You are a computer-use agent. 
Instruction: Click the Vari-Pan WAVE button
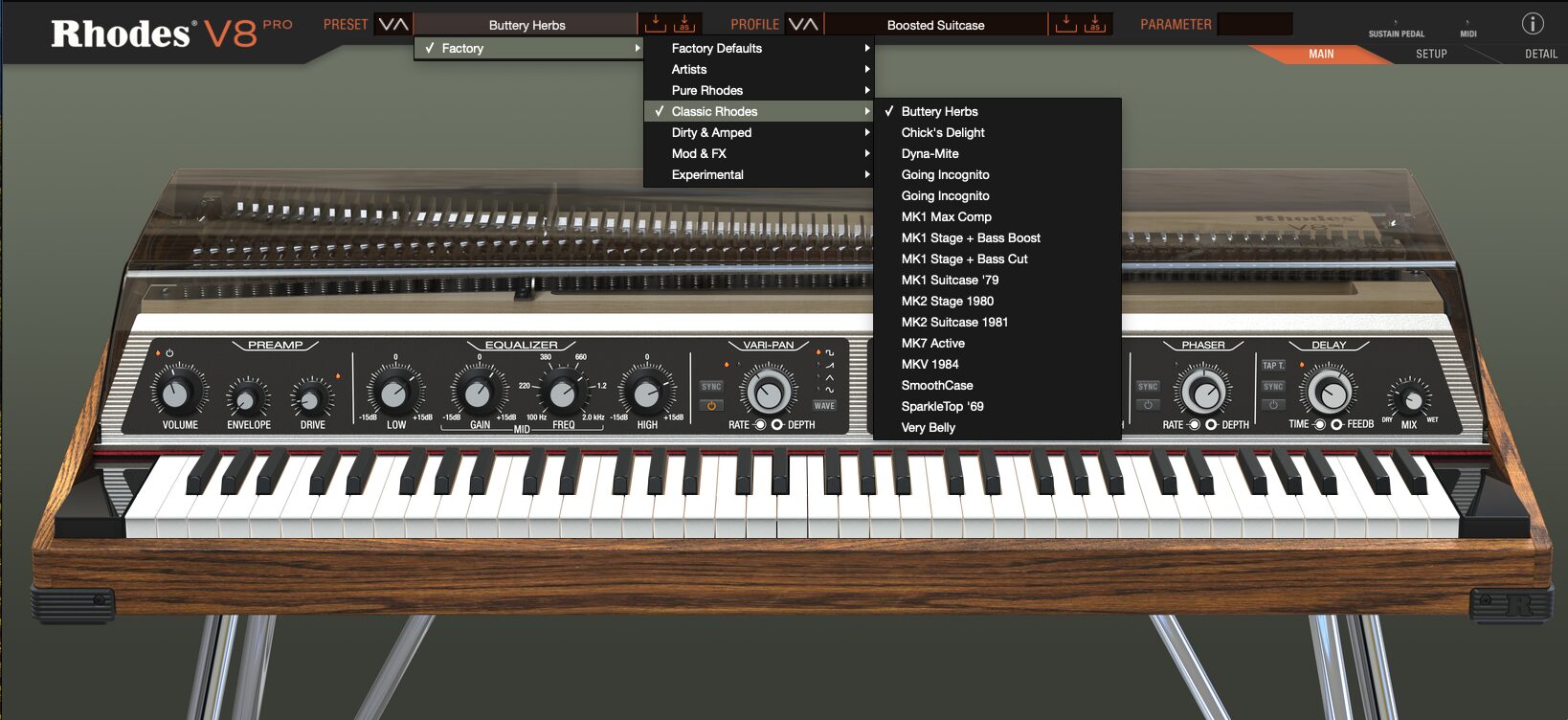pos(824,406)
